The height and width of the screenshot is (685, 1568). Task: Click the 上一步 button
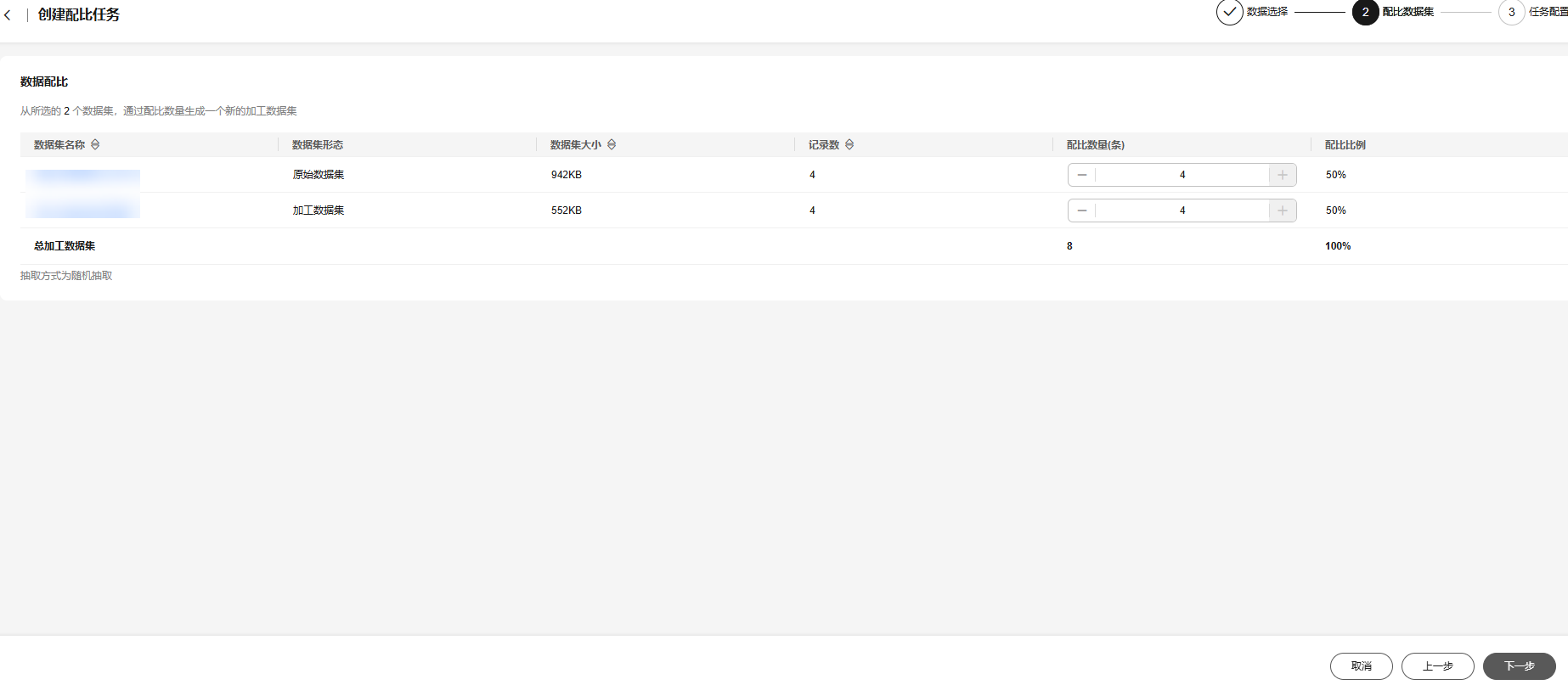coord(1437,666)
